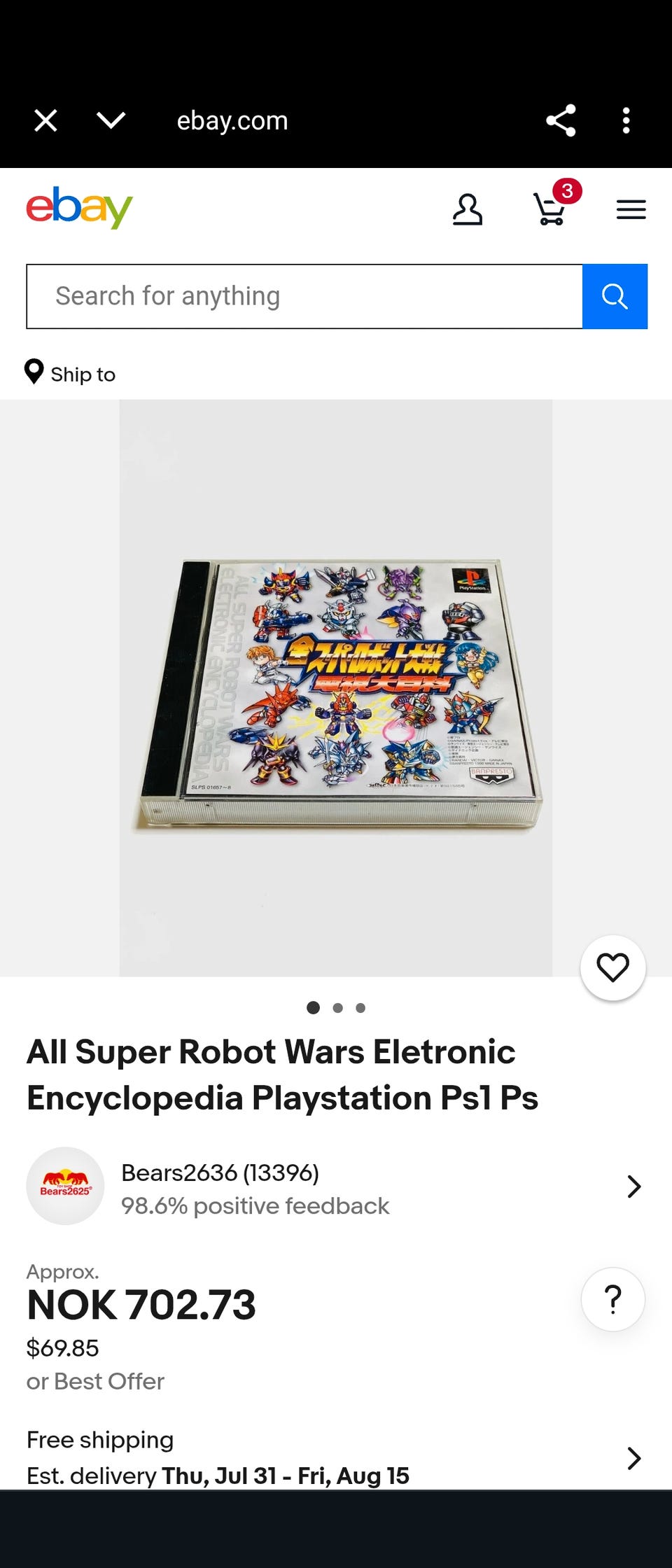Add item to watchlist with heart icon
The height and width of the screenshot is (1568, 672).
(612, 967)
